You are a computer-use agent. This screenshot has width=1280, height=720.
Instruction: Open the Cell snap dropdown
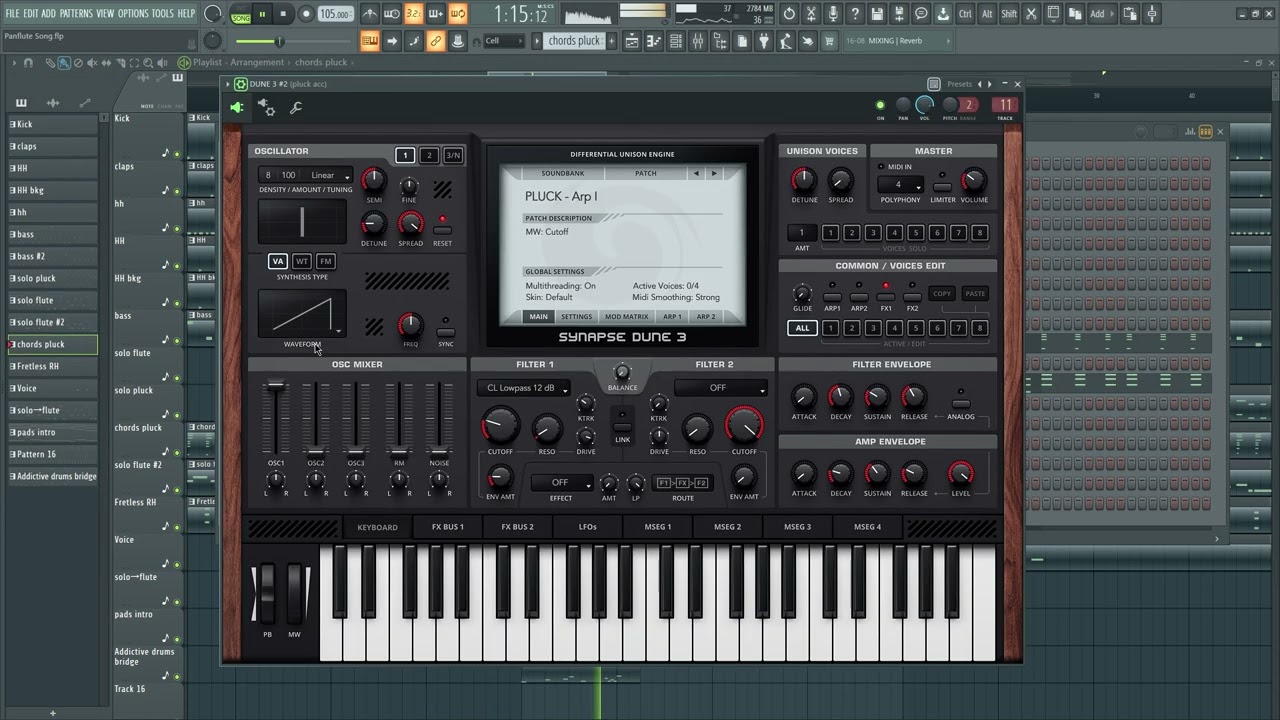pos(505,41)
